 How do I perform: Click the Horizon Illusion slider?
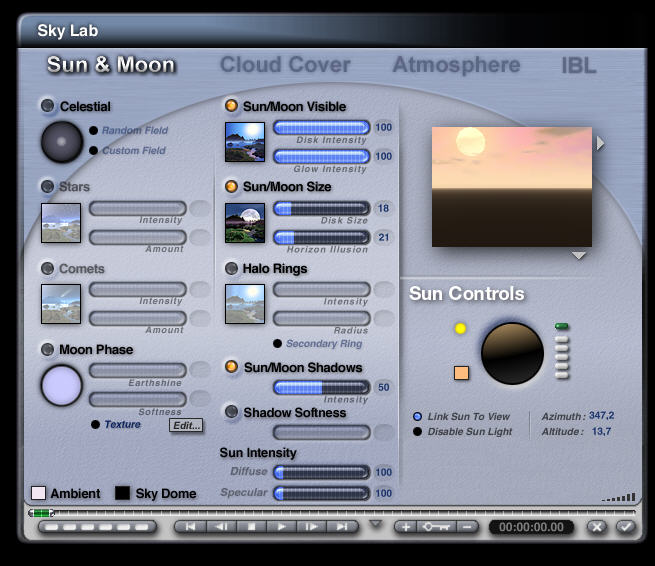coord(322,237)
